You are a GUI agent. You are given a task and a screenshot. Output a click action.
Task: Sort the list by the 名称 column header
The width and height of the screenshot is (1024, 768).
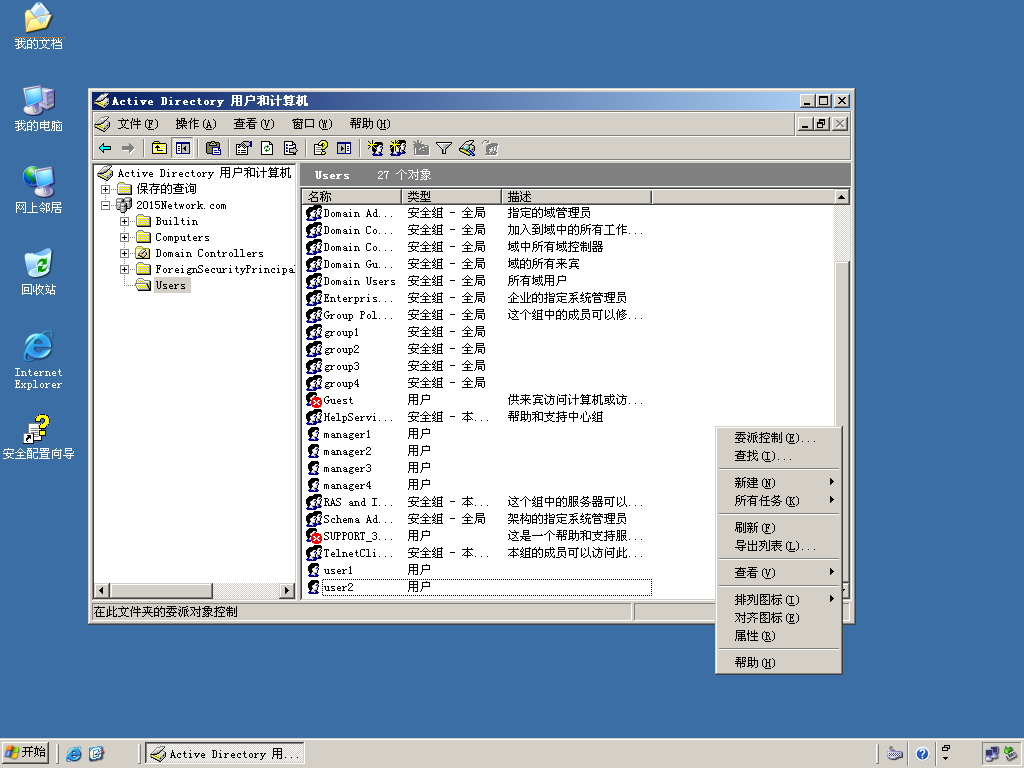coord(352,197)
